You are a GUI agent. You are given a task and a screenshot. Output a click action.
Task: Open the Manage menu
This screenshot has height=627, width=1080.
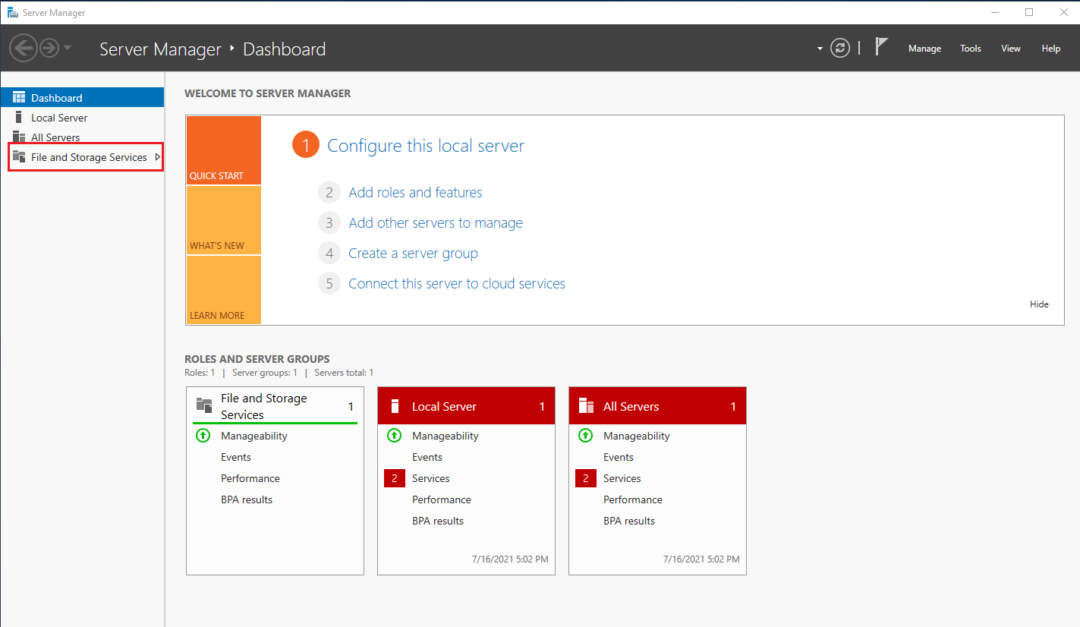coord(924,48)
